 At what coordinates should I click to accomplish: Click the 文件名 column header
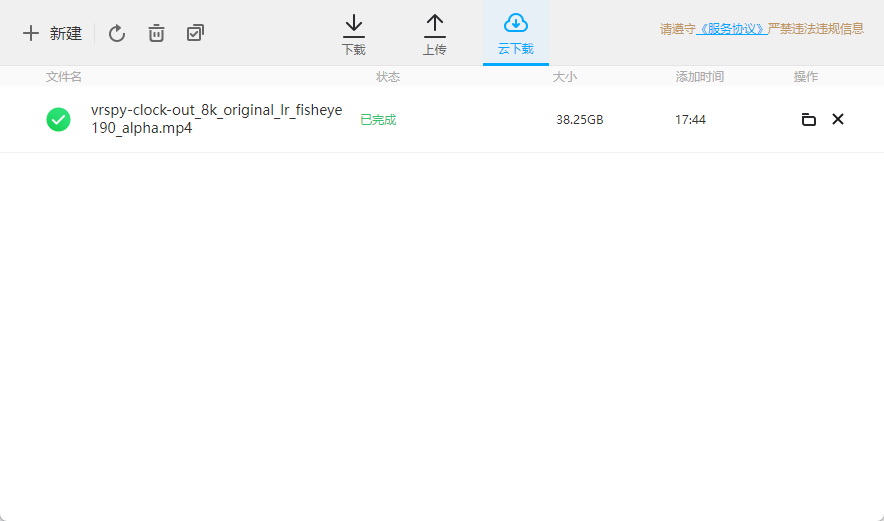(64, 77)
